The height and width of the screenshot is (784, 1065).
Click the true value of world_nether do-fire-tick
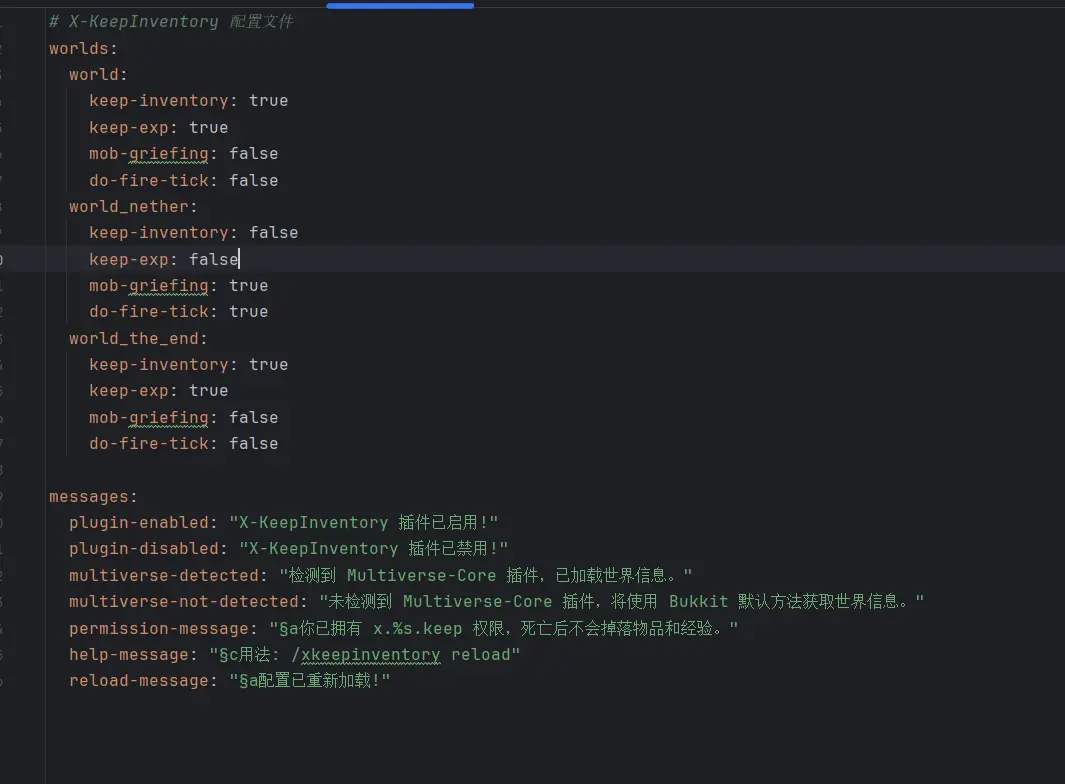(x=248, y=311)
